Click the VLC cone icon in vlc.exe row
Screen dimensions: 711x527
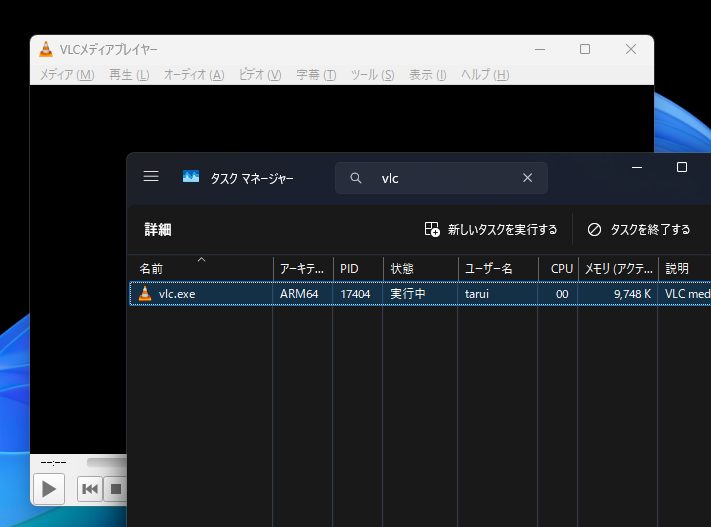(145, 293)
